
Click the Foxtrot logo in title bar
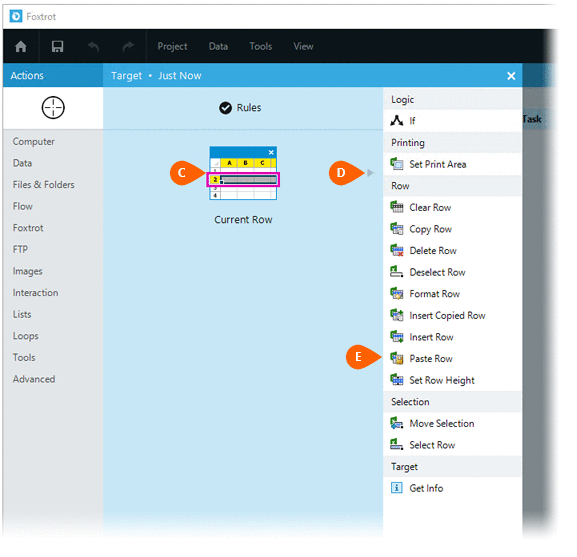[16, 17]
